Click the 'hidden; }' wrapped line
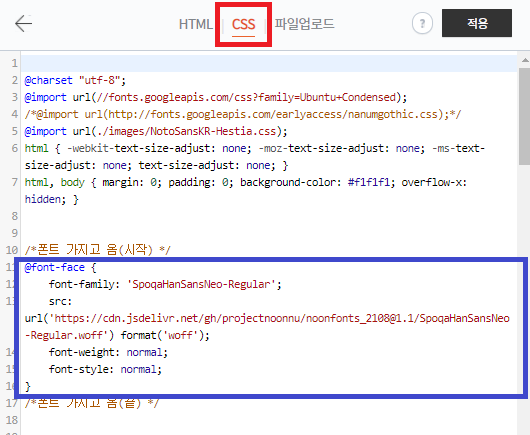 tap(51, 199)
